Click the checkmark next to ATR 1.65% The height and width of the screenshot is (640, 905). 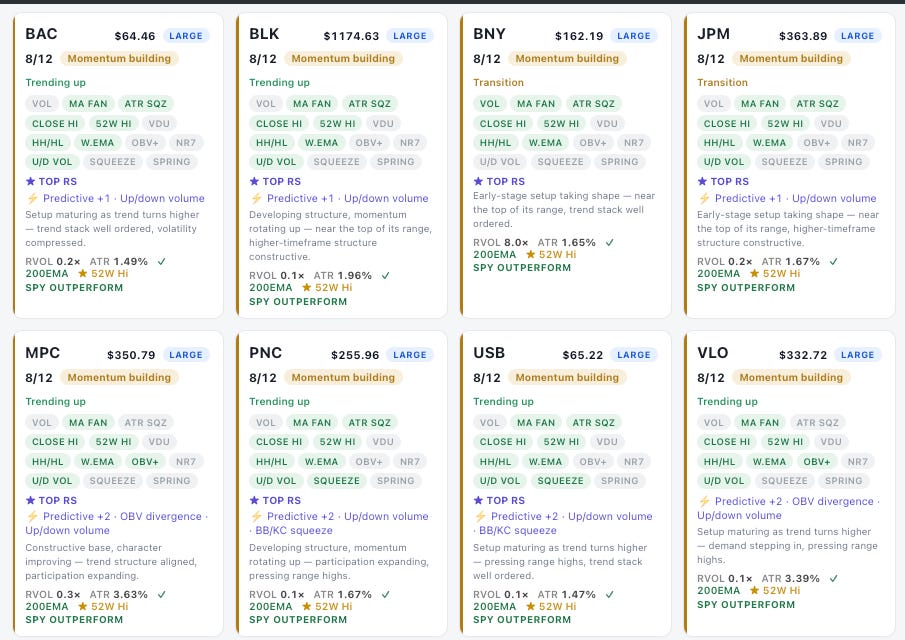[609, 242]
